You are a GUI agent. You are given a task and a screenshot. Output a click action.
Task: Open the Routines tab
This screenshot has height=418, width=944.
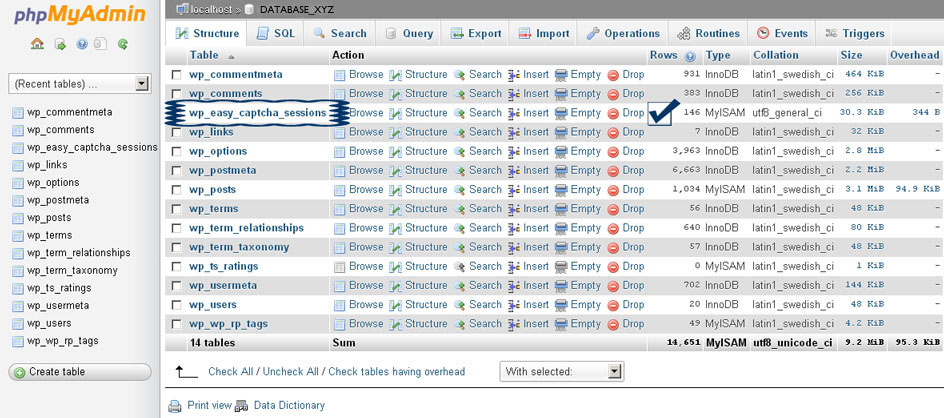pos(709,33)
